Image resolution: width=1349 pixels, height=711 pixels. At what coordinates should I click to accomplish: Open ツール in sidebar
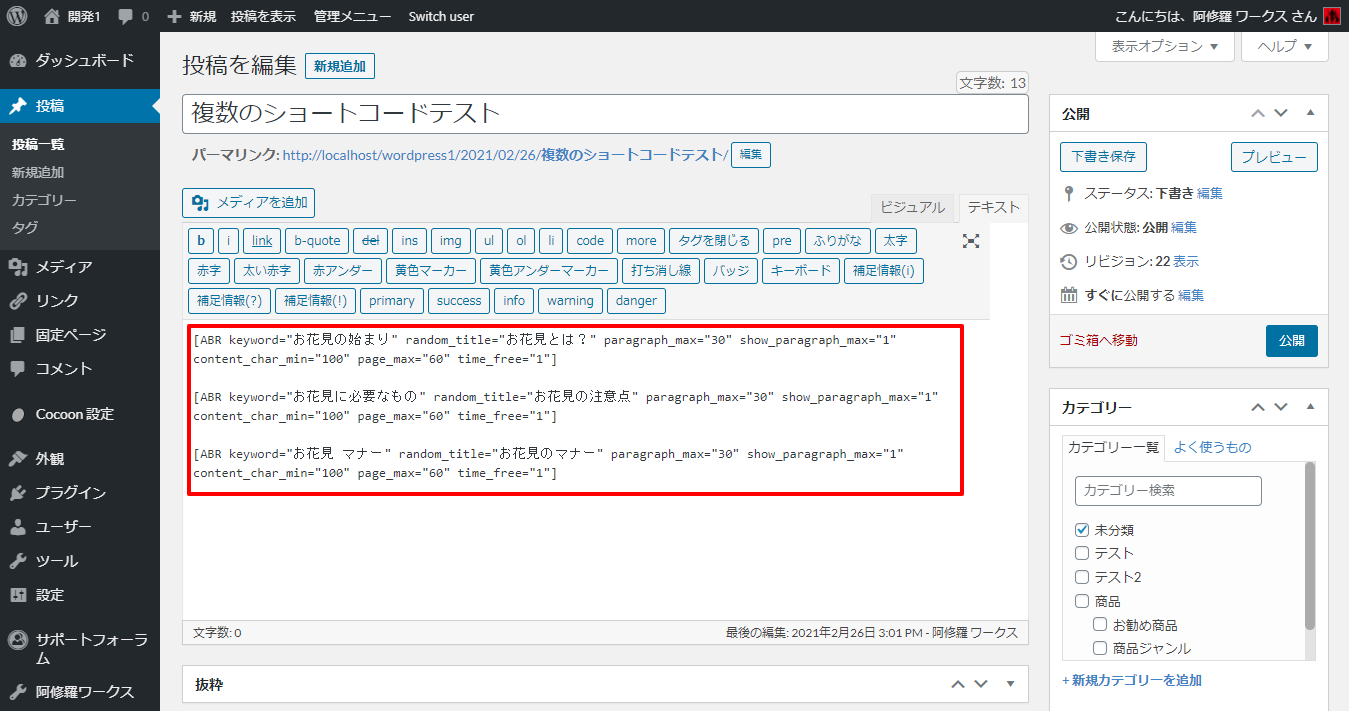[x=80, y=561]
